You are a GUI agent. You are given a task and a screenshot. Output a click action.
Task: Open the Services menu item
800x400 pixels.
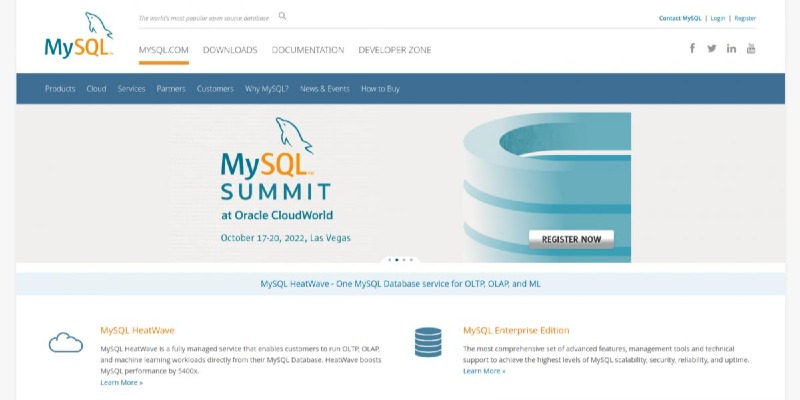131,89
